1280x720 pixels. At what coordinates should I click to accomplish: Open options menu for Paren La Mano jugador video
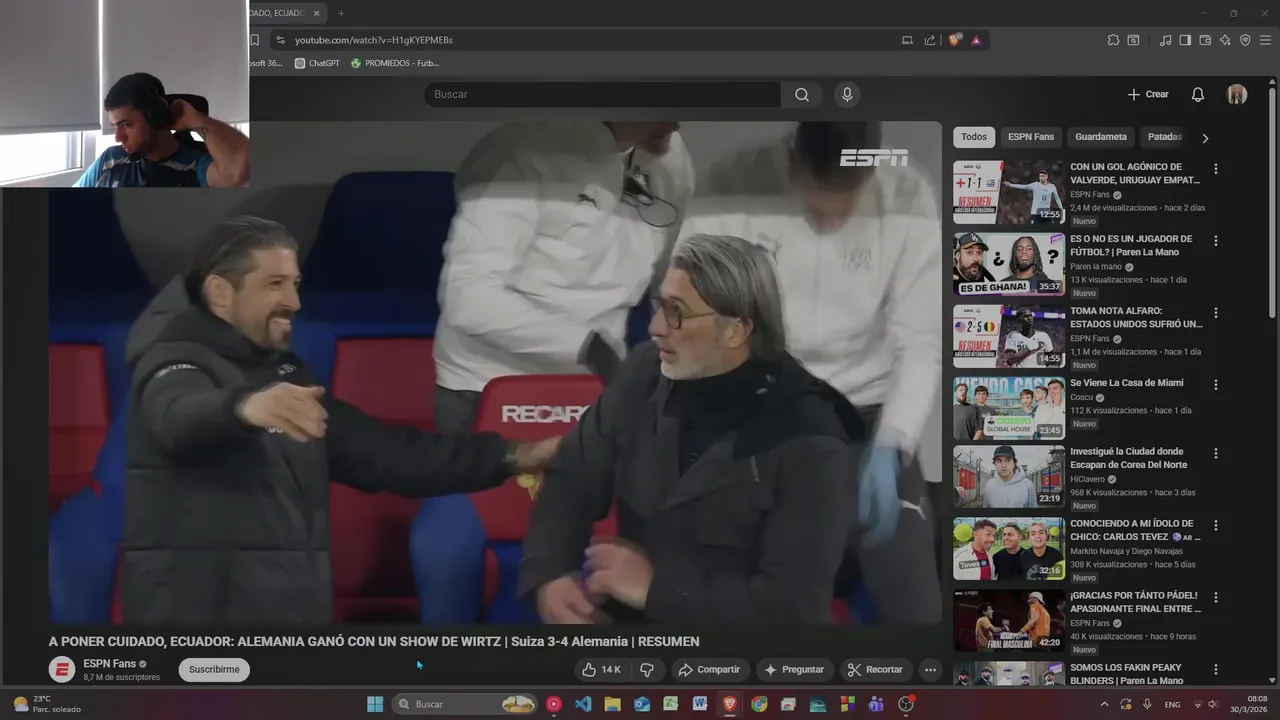coord(1216,241)
